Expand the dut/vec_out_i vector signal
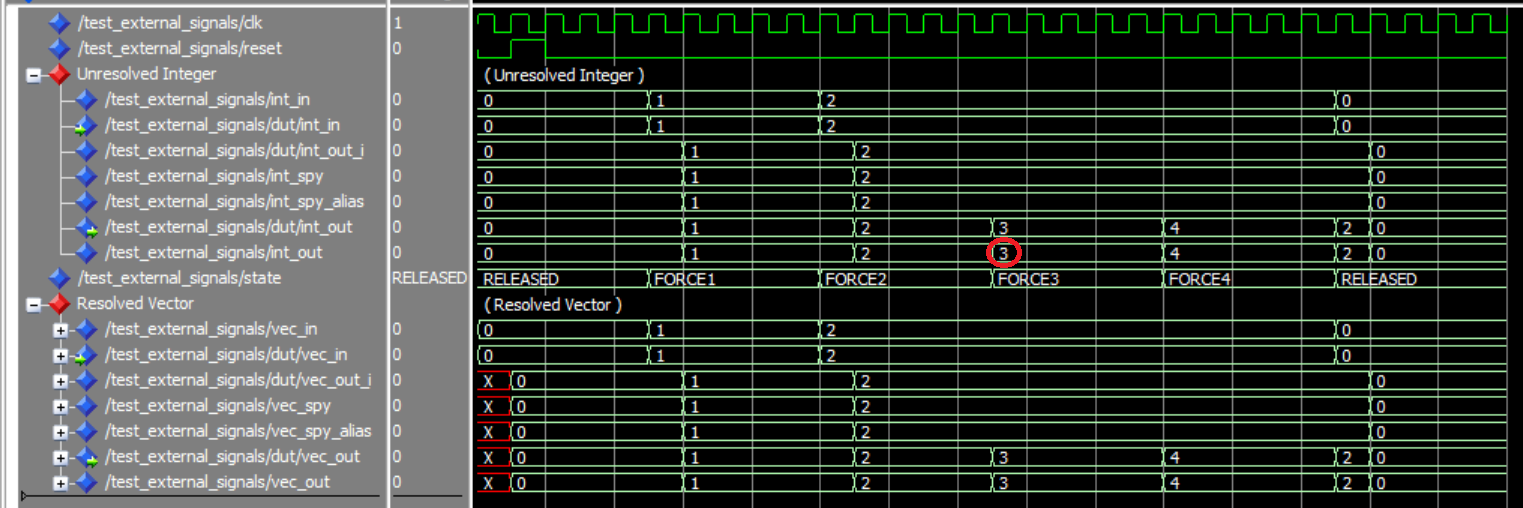The image size is (1523, 508). 61,380
